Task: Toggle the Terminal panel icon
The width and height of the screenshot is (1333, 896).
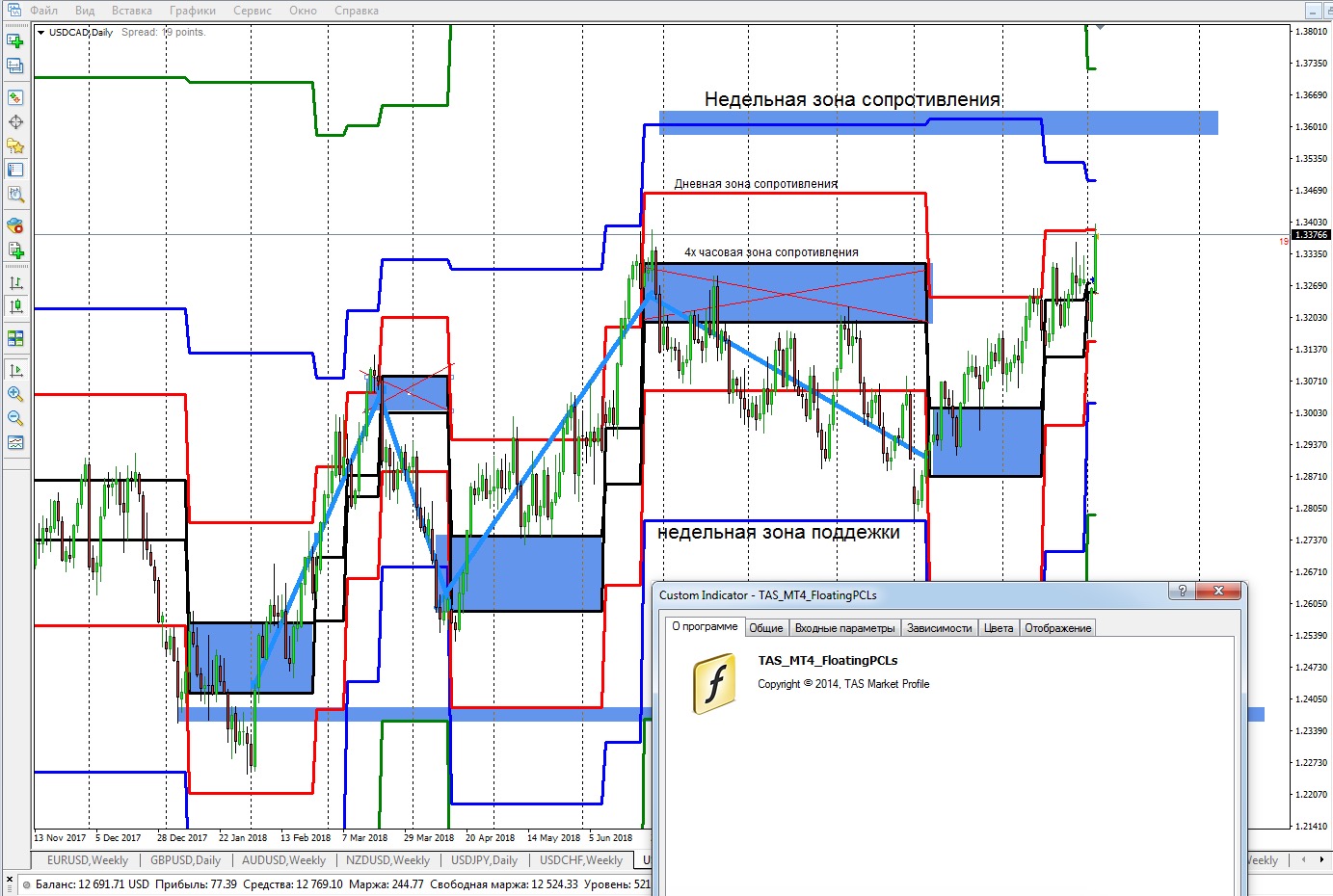Action: [15, 171]
